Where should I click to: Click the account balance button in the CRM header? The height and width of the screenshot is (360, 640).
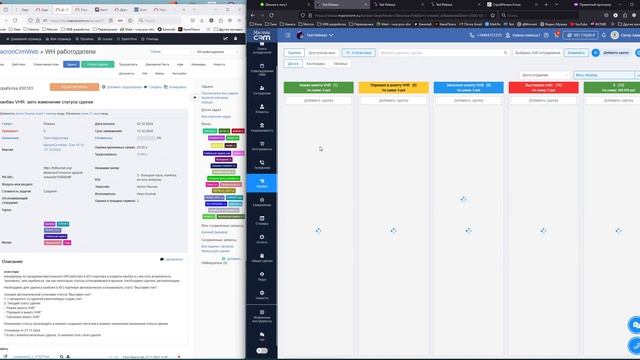(x=581, y=36)
